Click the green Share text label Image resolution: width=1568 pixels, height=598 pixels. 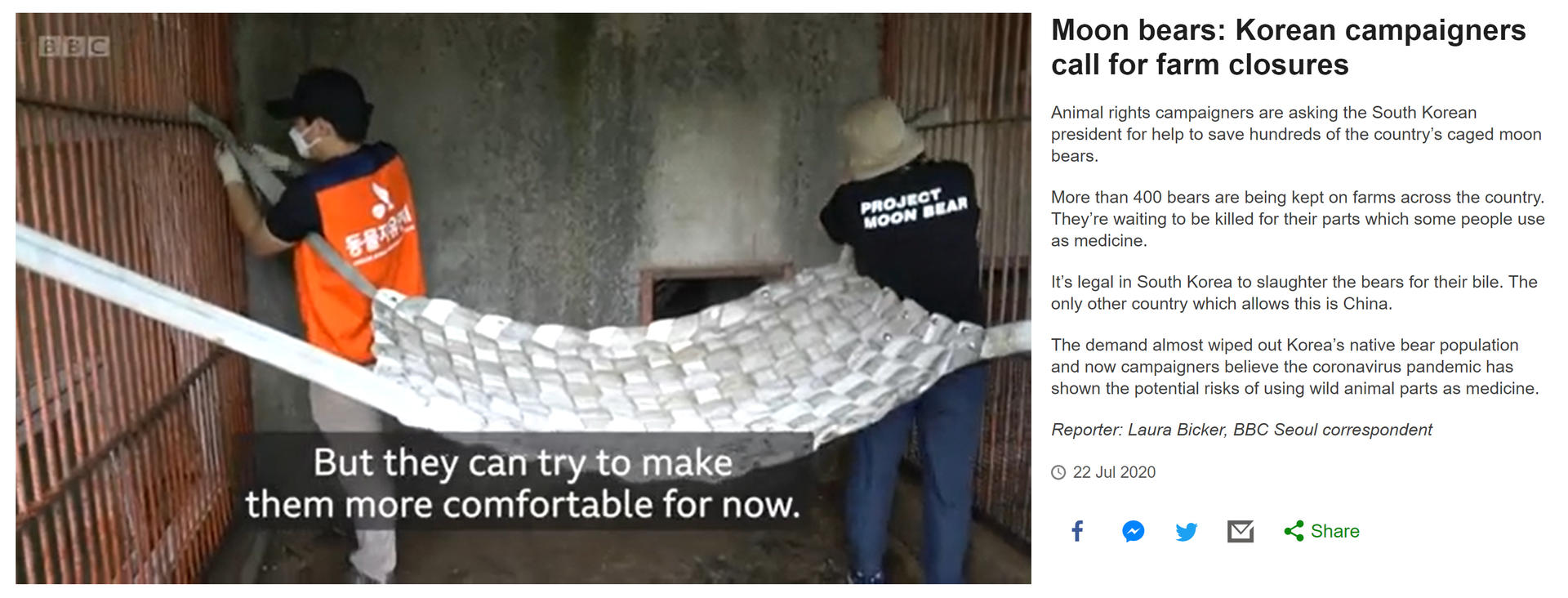[1334, 531]
